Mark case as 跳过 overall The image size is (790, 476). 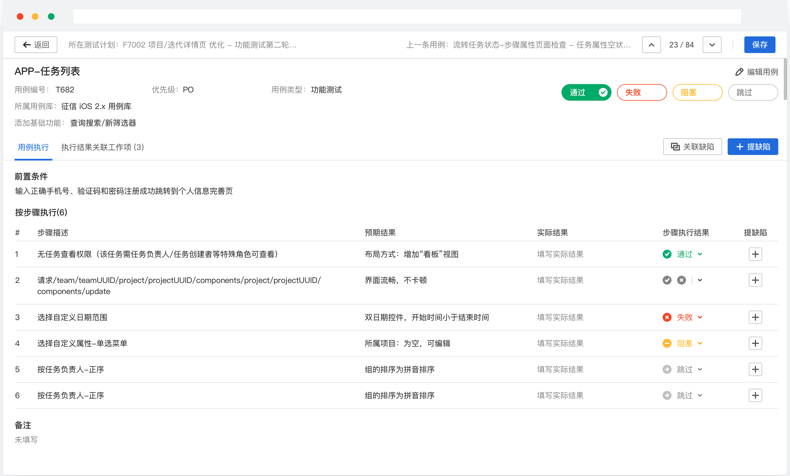point(753,93)
